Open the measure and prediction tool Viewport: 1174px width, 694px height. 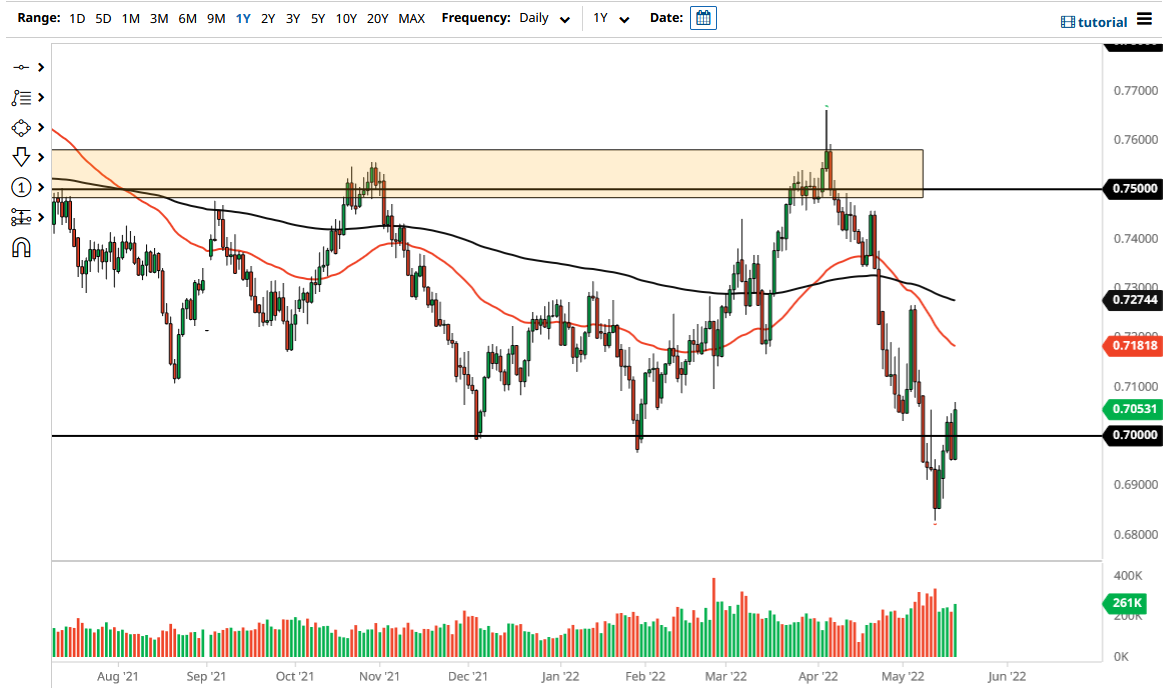[22, 218]
